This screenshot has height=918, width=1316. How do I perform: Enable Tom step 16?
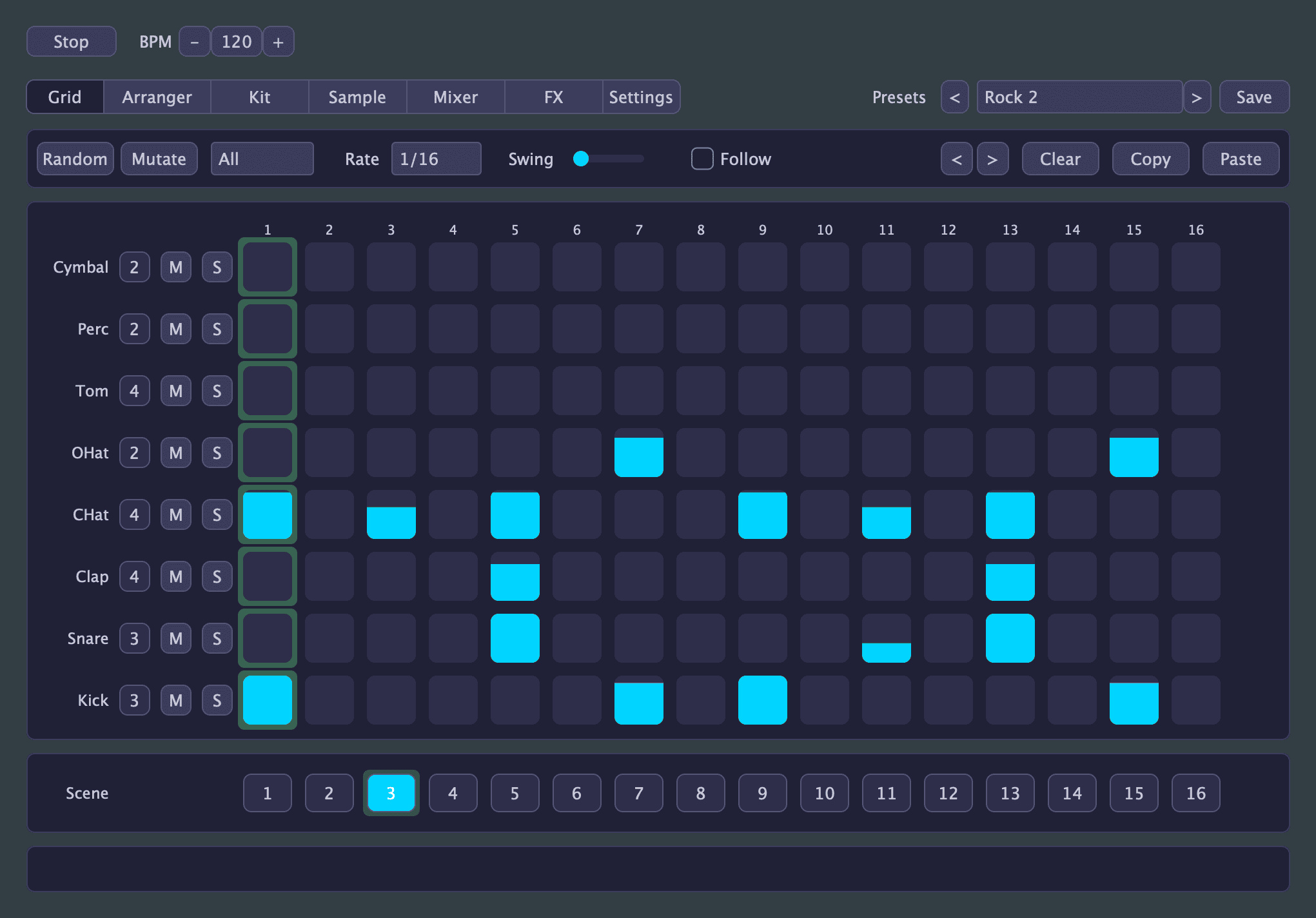pyautogui.click(x=1196, y=391)
